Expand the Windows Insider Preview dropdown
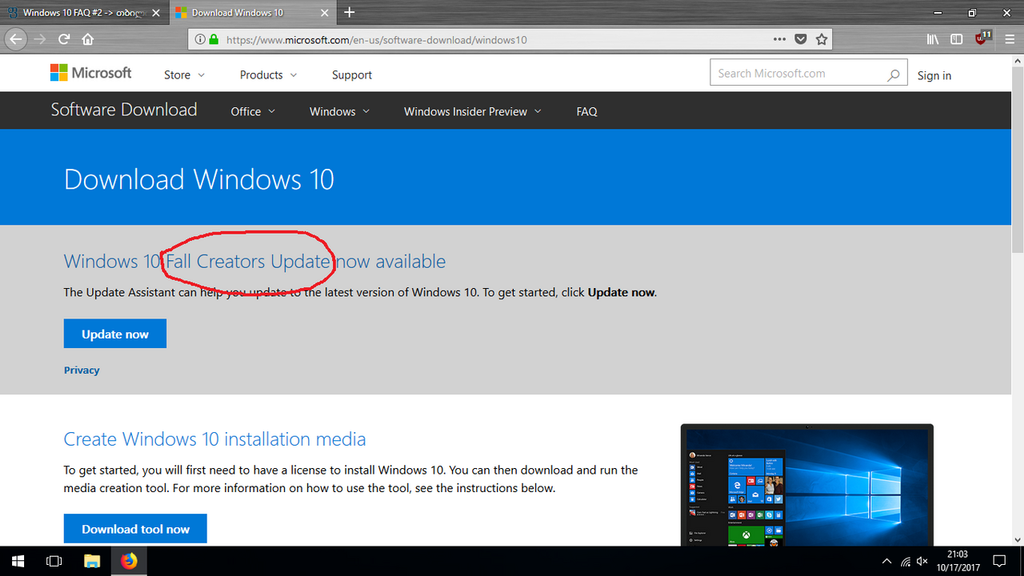This screenshot has height=576, width=1024. (x=472, y=112)
